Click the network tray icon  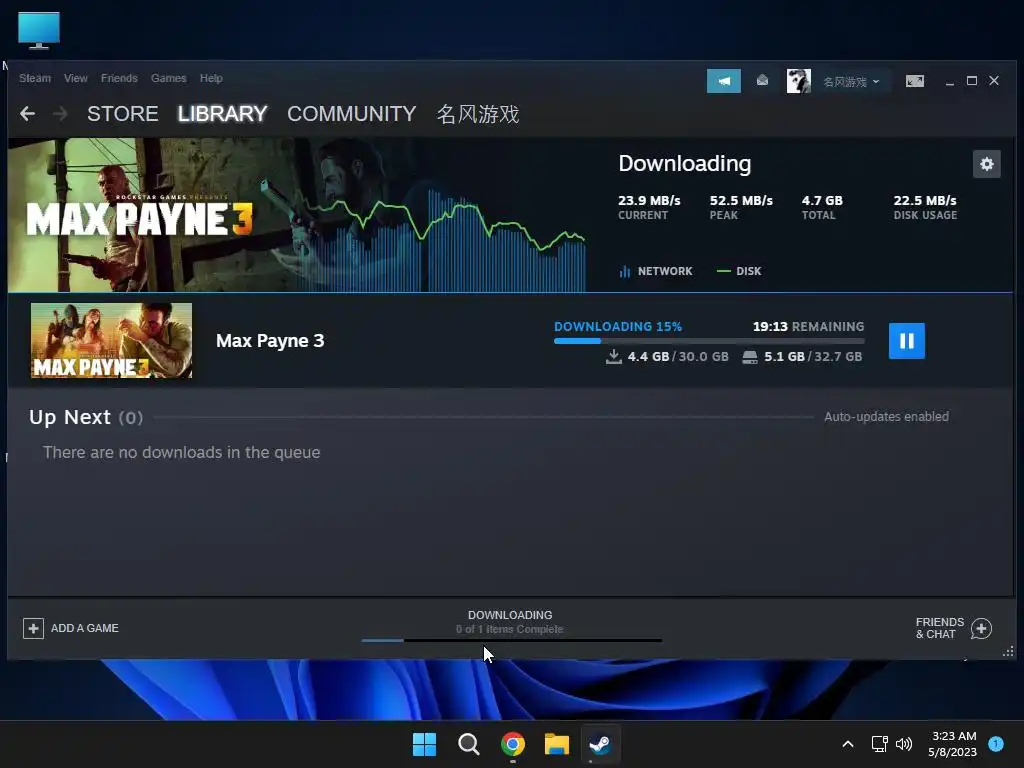[879, 744]
